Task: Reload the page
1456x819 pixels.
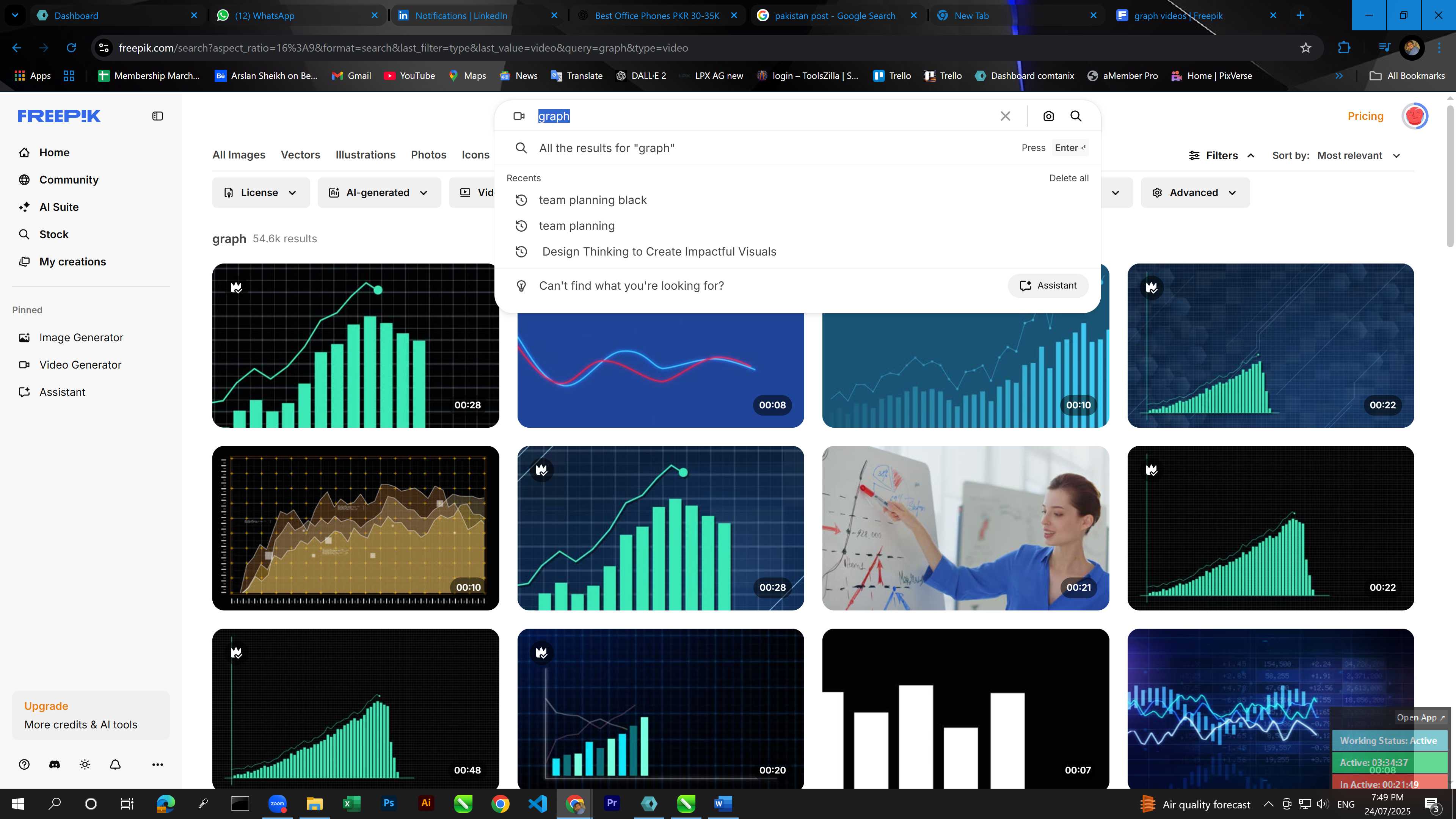Action: pyautogui.click(x=71, y=48)
